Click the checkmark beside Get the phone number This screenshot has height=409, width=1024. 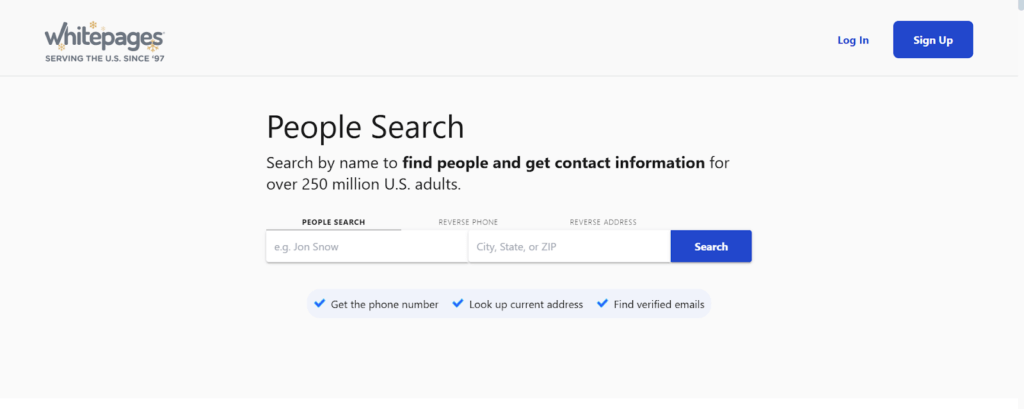[320, 303]
